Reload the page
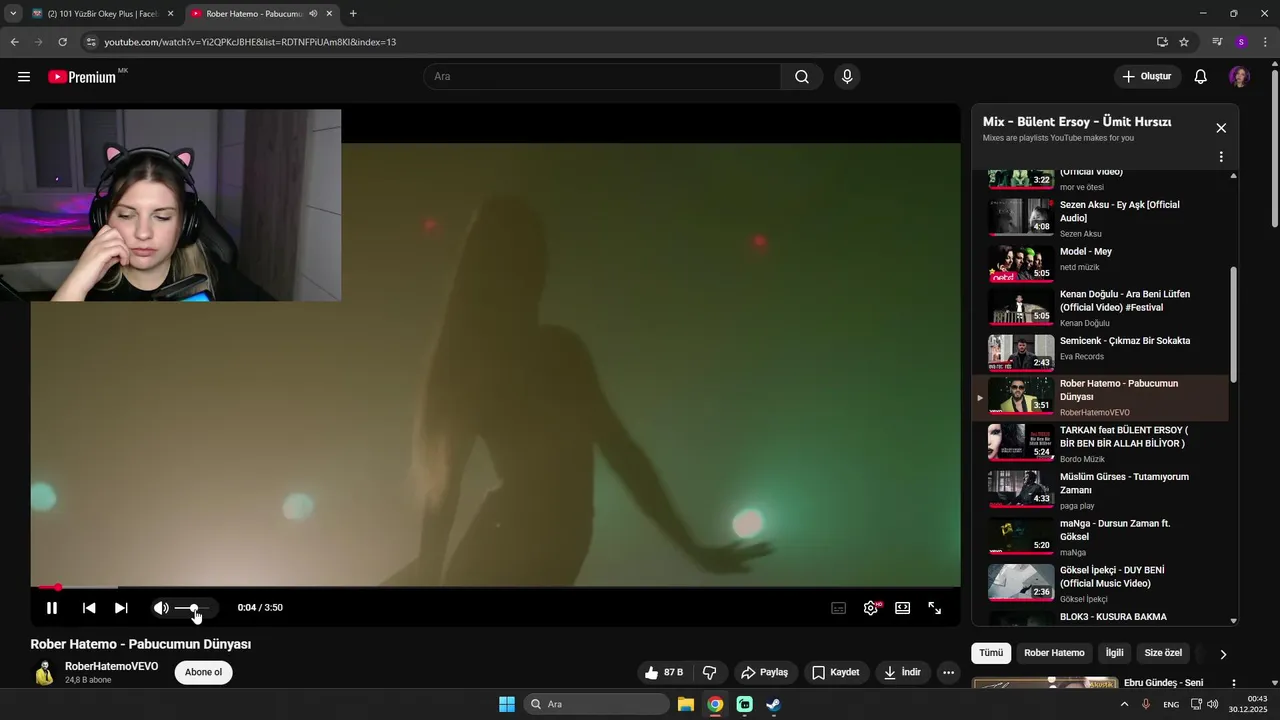The image size is (1280, 720). coord(62,42)
